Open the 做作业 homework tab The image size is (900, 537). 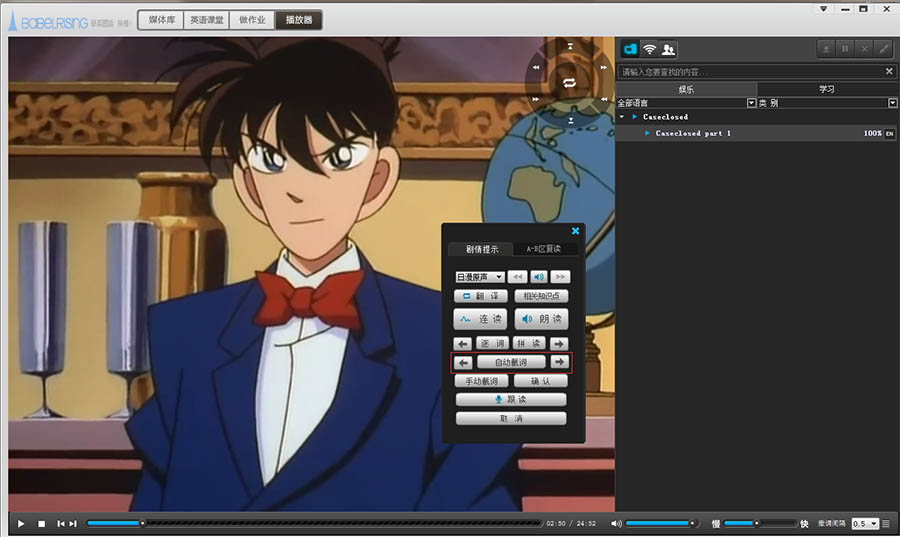click(252, 20)
